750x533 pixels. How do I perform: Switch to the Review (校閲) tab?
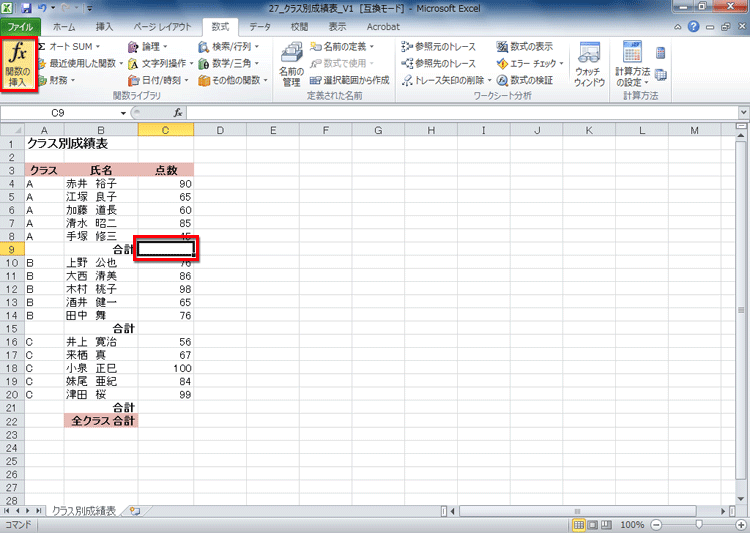[299, 27]
